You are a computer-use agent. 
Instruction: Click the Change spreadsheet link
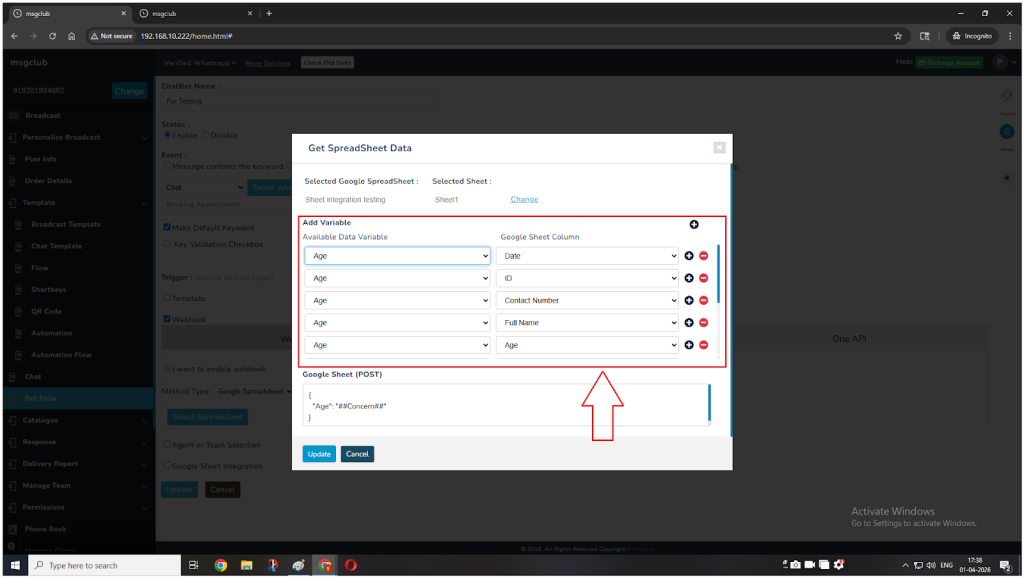(524, 200)
